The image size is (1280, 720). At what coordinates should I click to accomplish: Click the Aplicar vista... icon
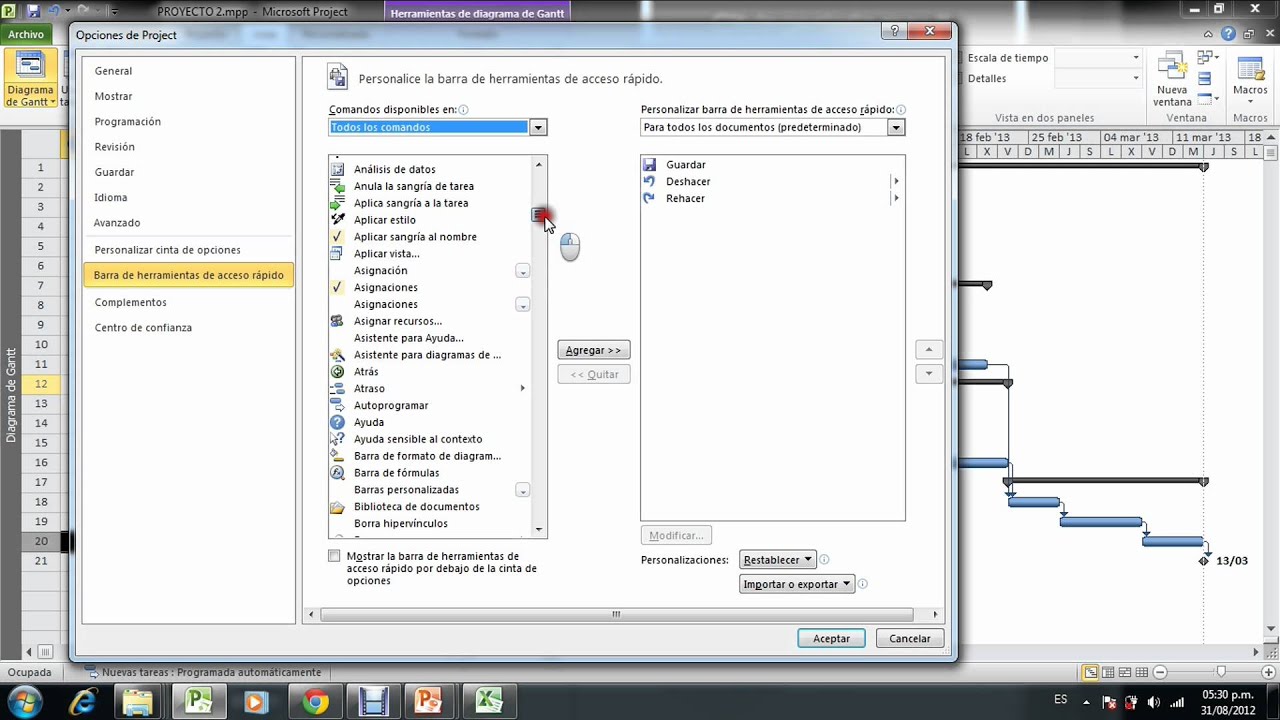pos(337,254)
